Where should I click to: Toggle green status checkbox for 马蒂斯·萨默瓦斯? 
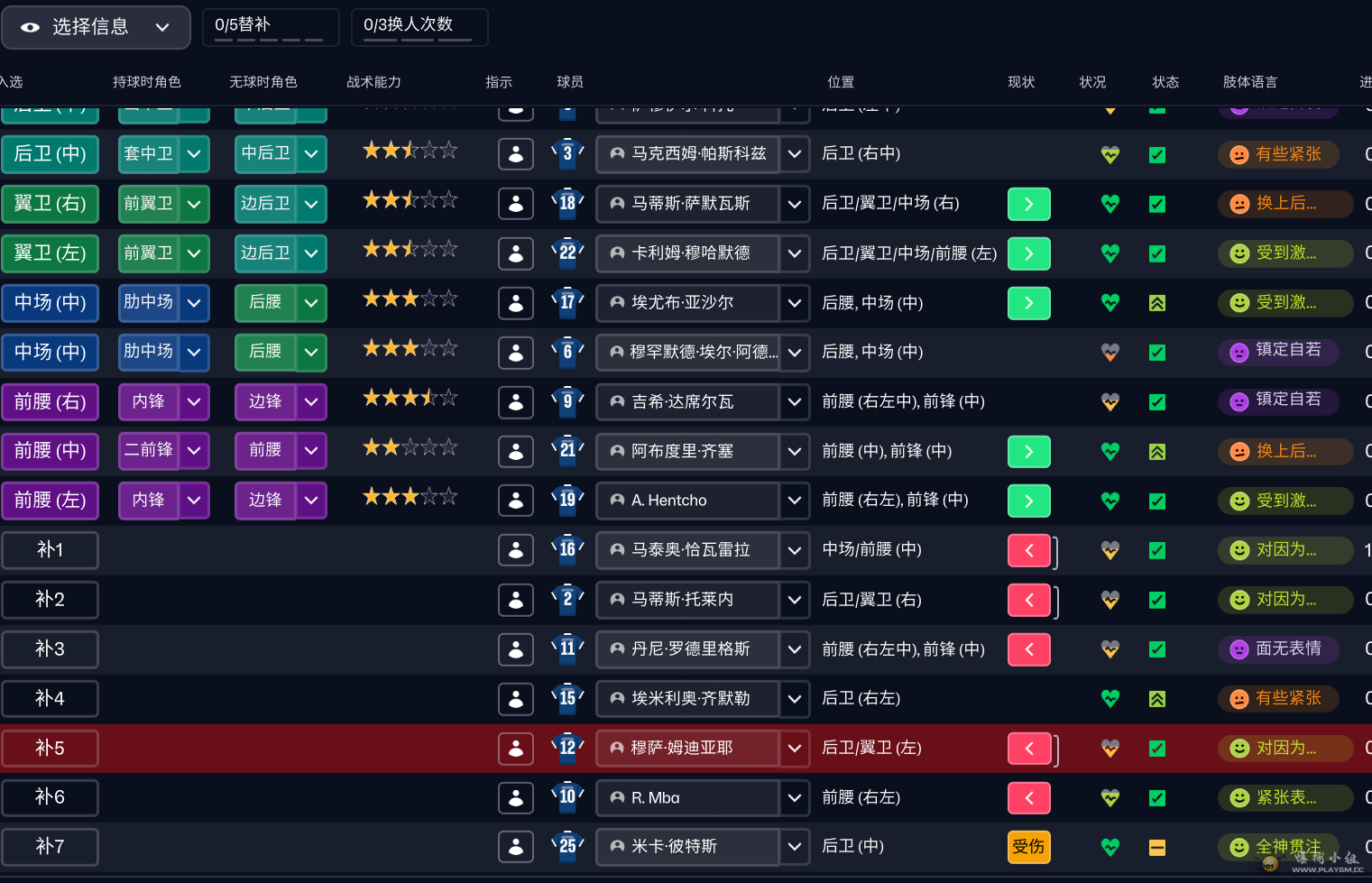1157,205
